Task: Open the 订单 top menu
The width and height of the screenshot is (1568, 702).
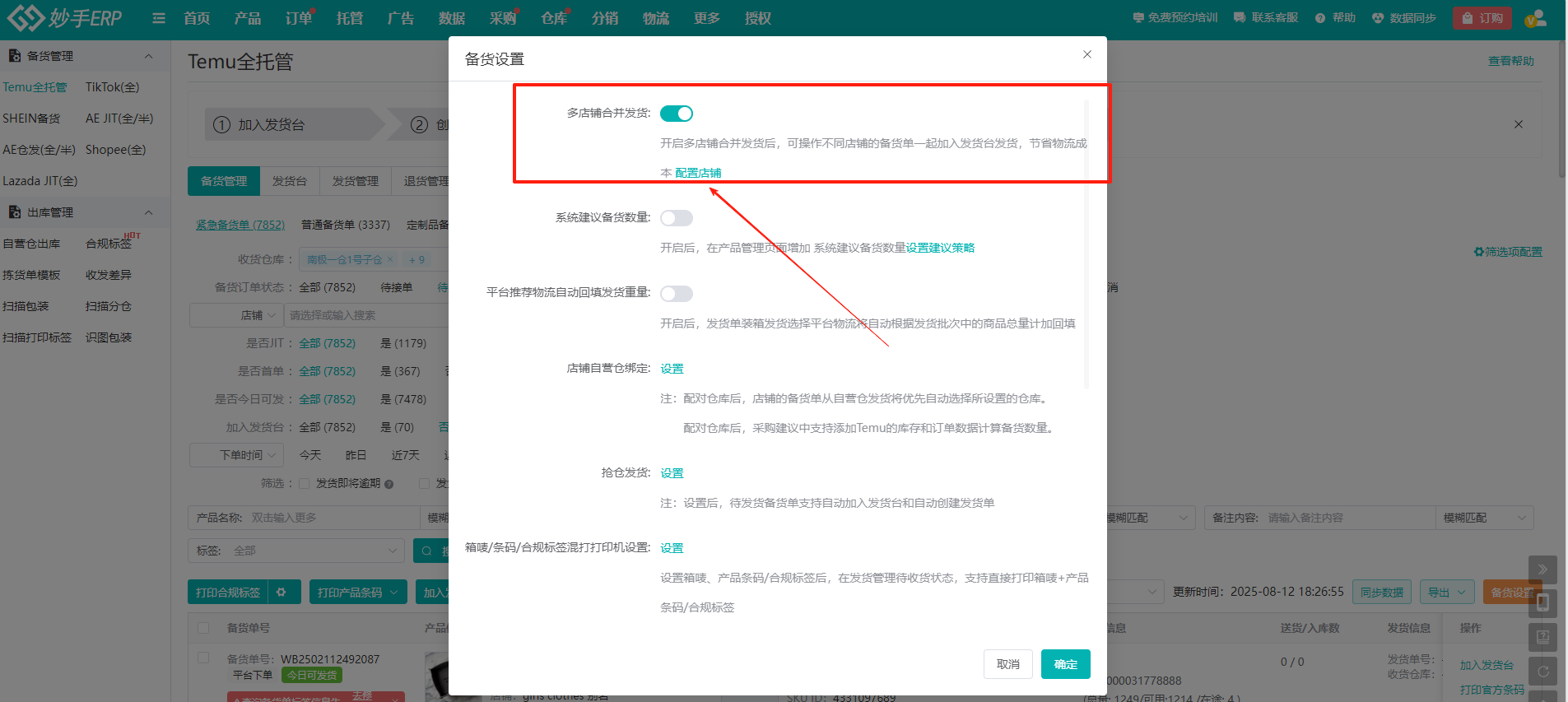Action: click(x=299, y=18)
